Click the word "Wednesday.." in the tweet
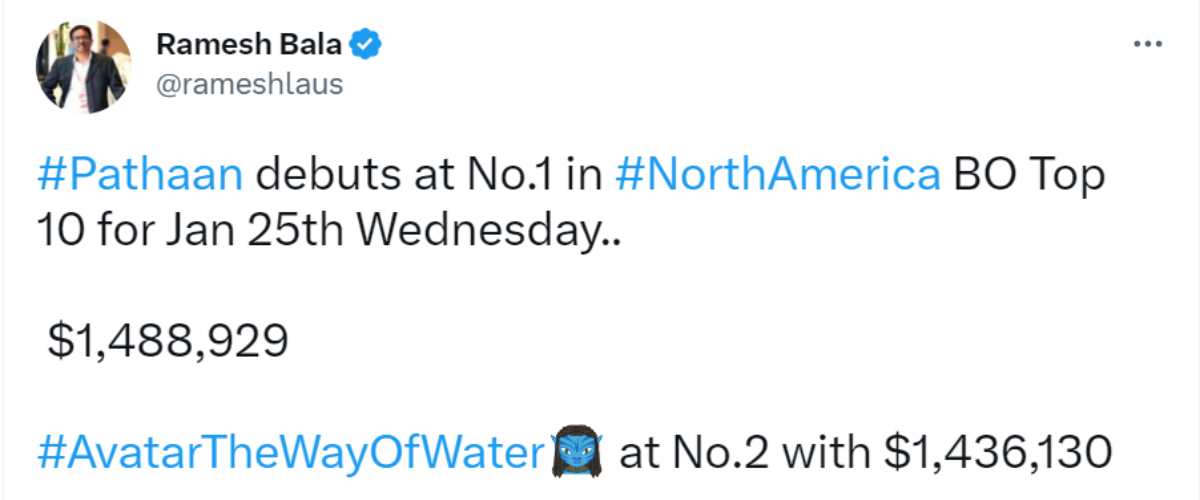 pyautogui.click(x=488, y=231)
